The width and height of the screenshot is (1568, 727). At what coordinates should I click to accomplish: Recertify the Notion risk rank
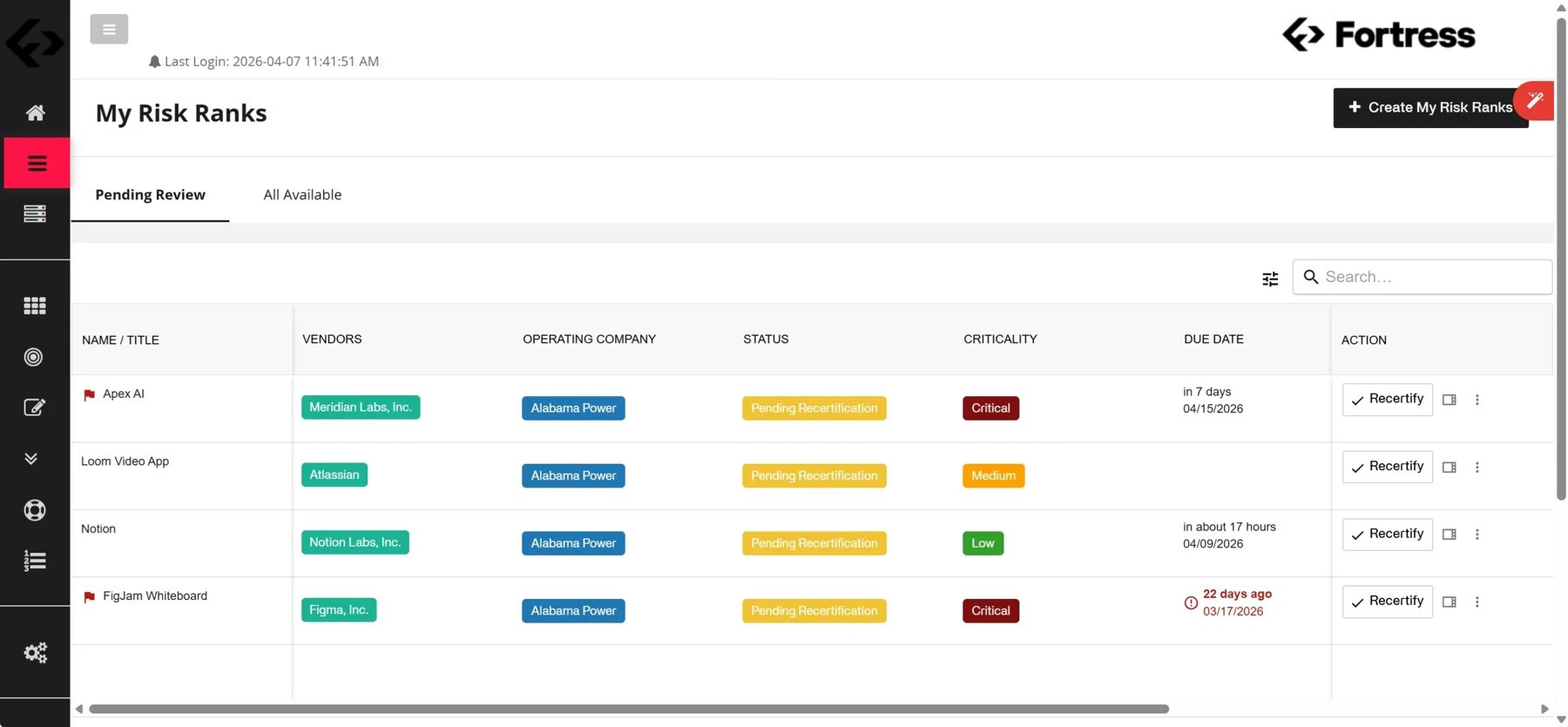(x=1388, y=535)
